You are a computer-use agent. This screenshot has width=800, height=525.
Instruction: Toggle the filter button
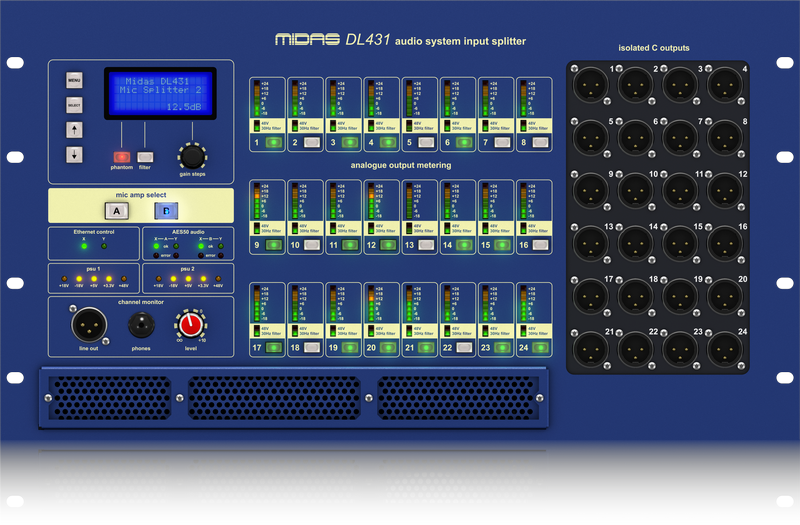pyautogui.click(x=145, y=157)
